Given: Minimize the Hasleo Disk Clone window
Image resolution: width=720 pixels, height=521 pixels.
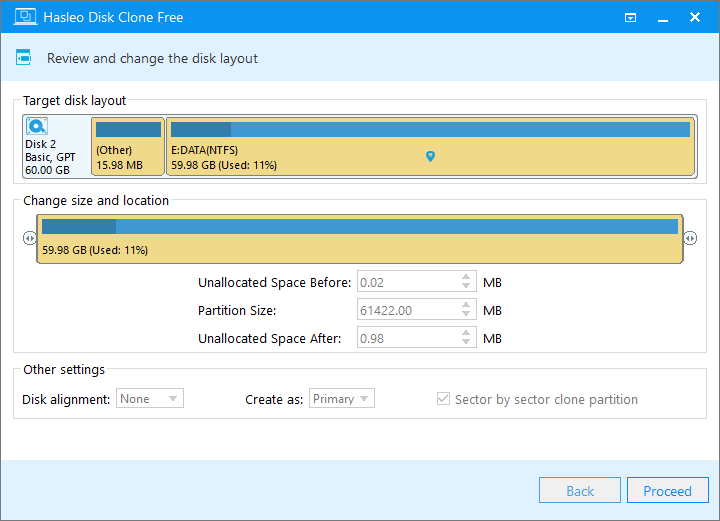Looking at the screenshot, I should tap(663, 18).
